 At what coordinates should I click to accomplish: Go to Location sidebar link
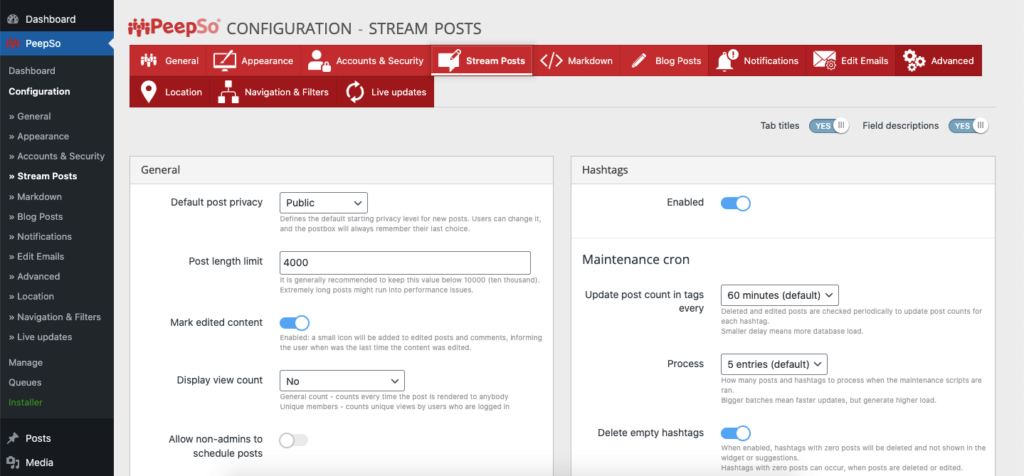coord(31,296)
